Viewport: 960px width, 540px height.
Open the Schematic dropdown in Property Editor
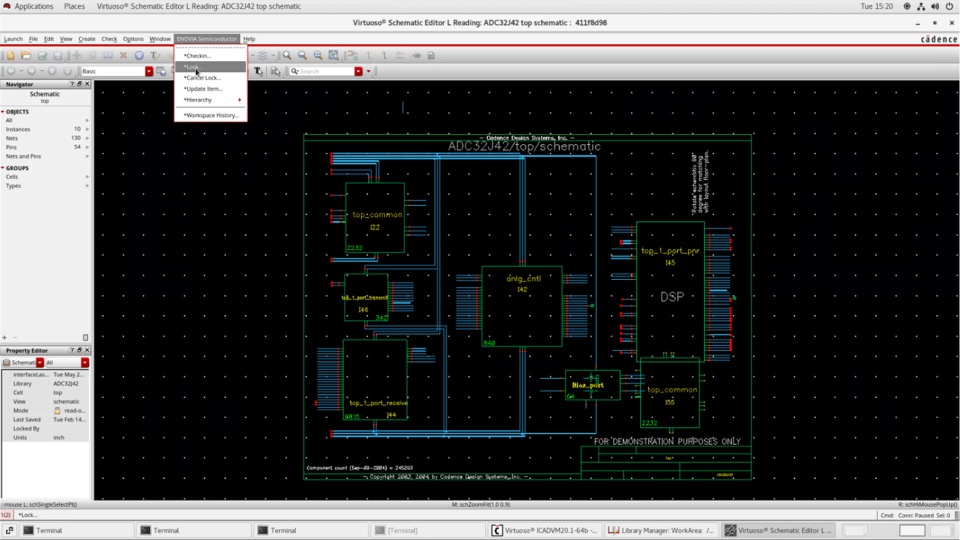pyautogui.click(x=40, y=362)
